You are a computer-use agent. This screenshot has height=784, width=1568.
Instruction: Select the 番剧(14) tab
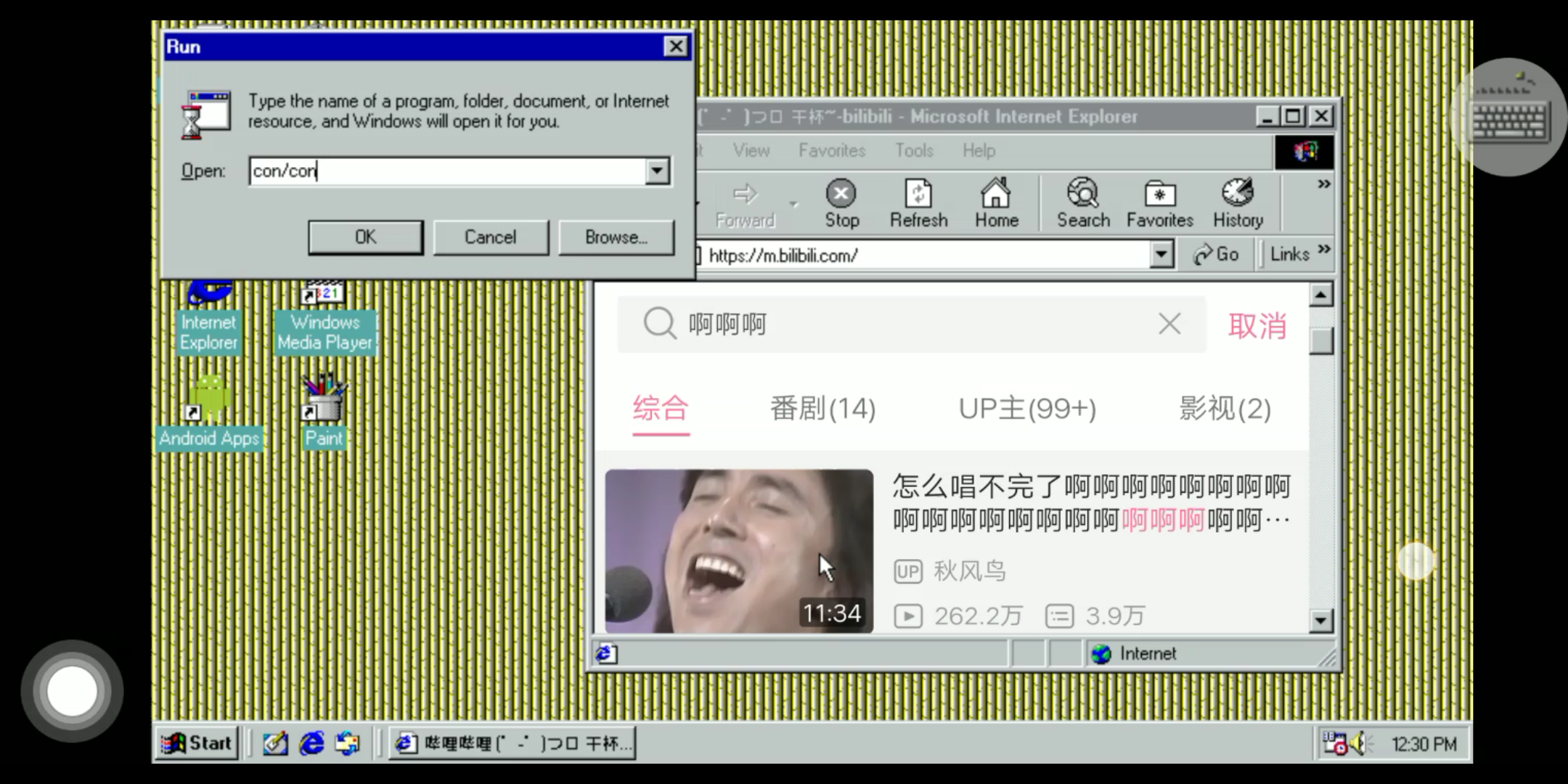click(822, 409)
